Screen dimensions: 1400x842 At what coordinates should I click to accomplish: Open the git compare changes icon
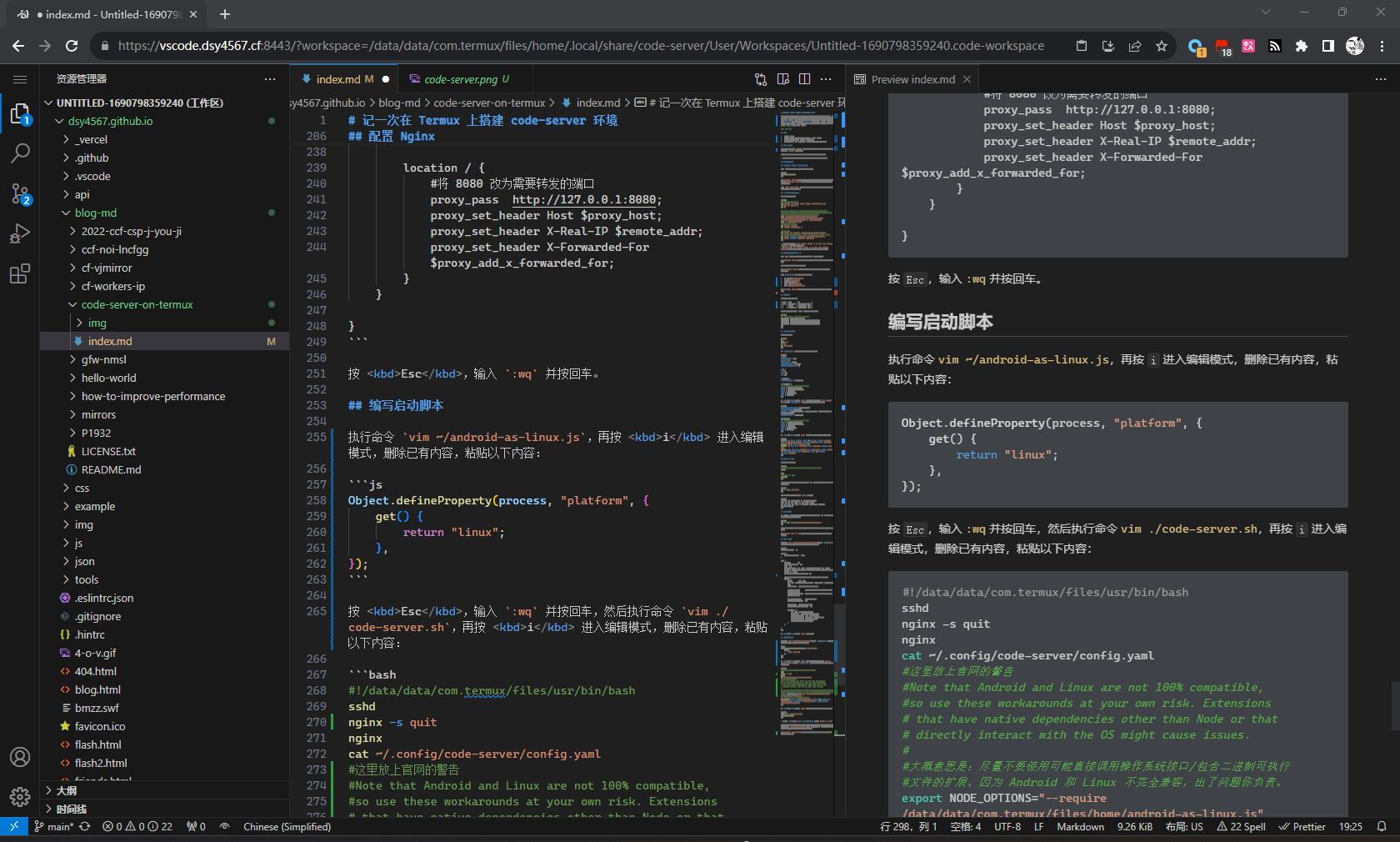759,78
